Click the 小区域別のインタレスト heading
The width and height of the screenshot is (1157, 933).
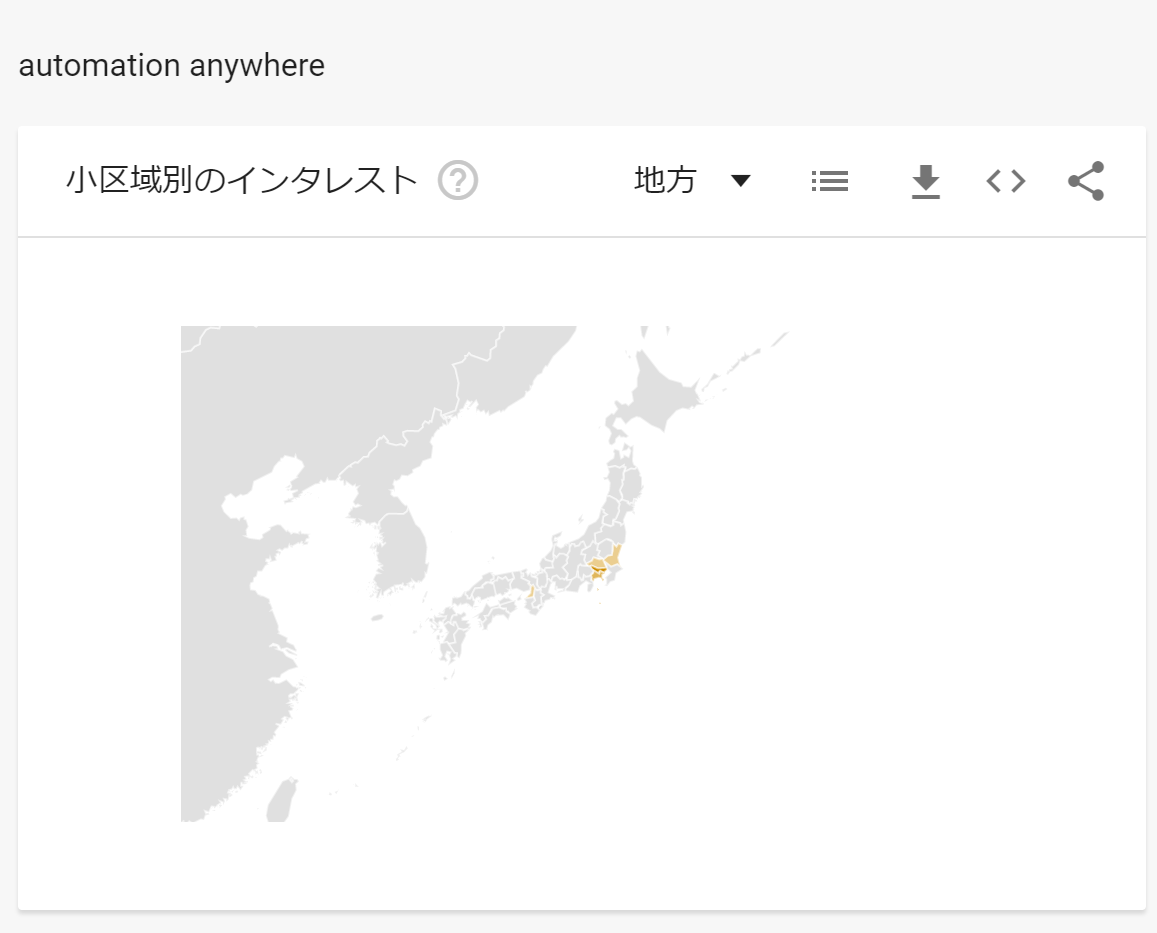242,181
